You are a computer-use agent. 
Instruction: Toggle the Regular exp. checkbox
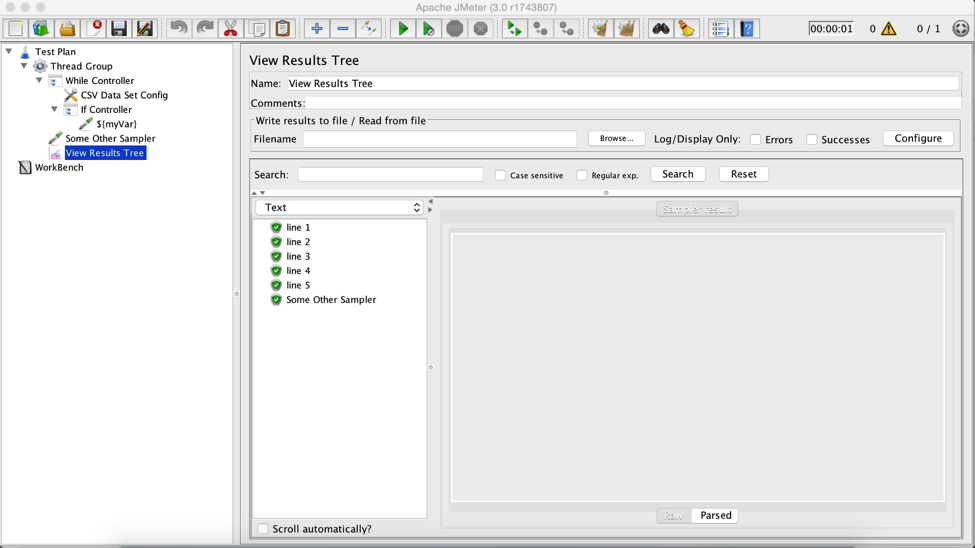[582, 175]
